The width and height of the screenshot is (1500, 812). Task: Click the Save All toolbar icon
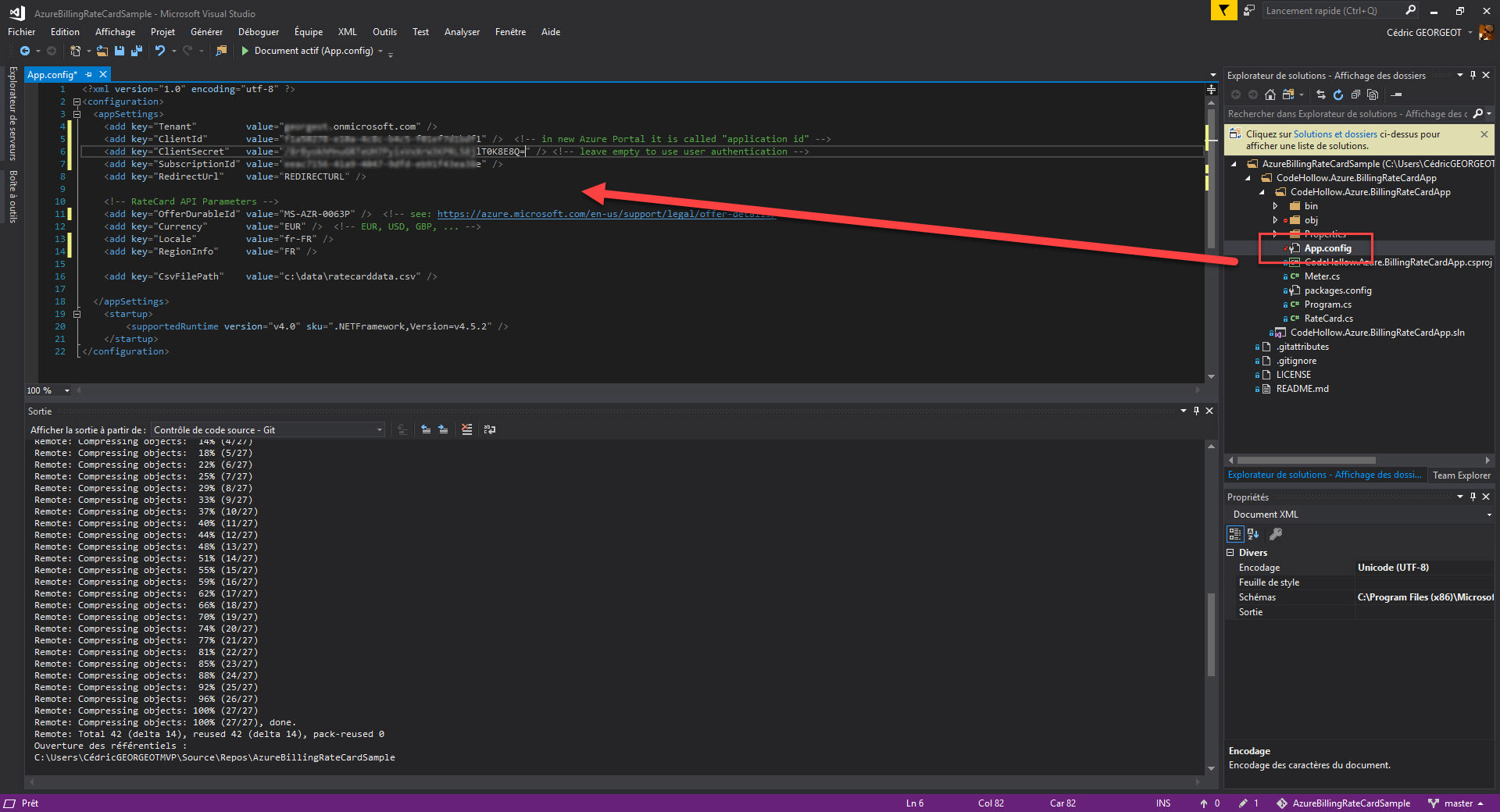pyautogui.click(x=137, y=51)
